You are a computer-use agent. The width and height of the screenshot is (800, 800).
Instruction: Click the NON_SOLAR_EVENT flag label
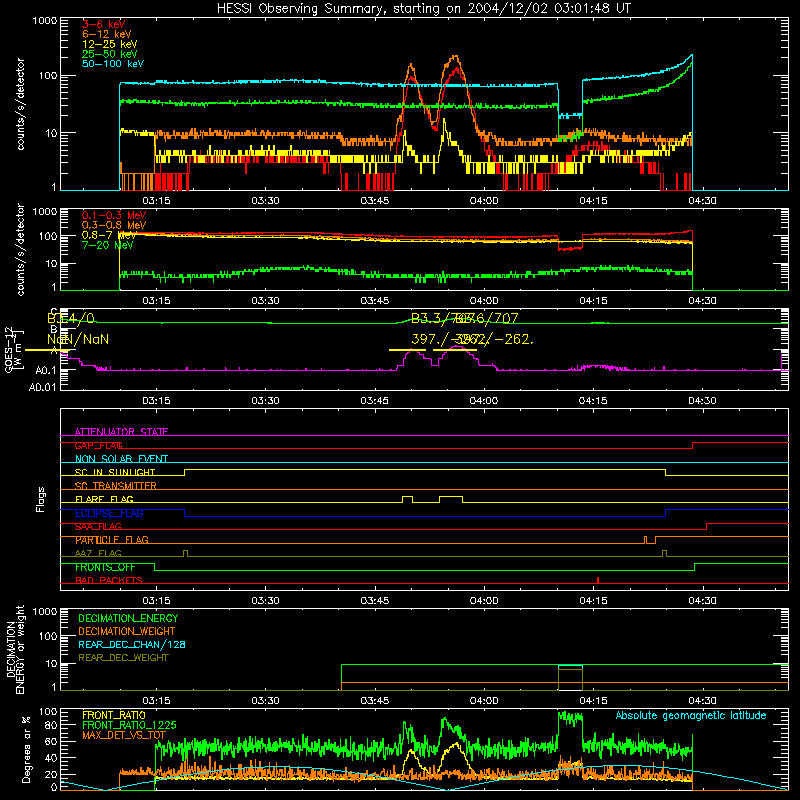121,459
